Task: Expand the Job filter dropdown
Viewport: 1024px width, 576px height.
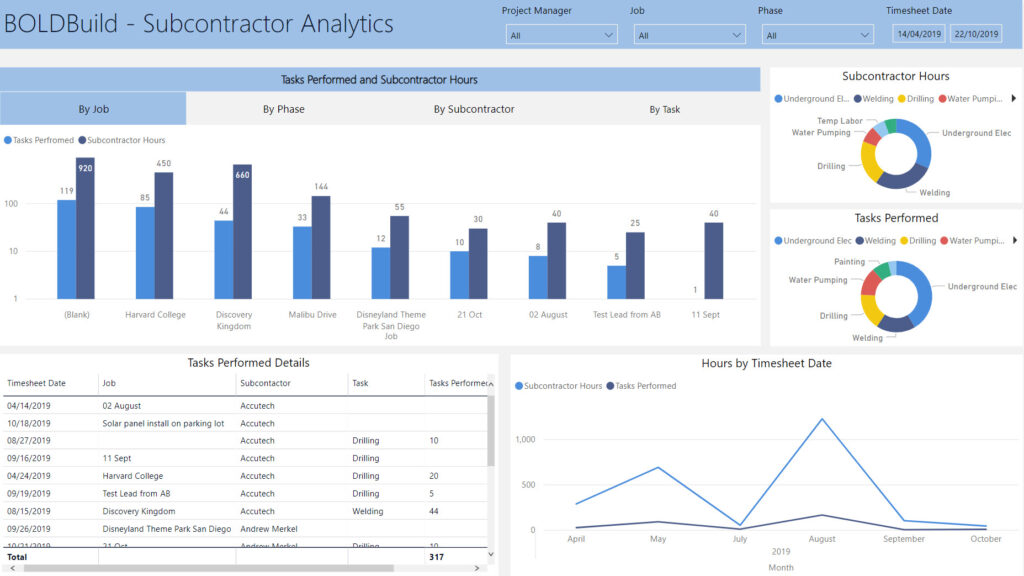Action: (689, 35)
